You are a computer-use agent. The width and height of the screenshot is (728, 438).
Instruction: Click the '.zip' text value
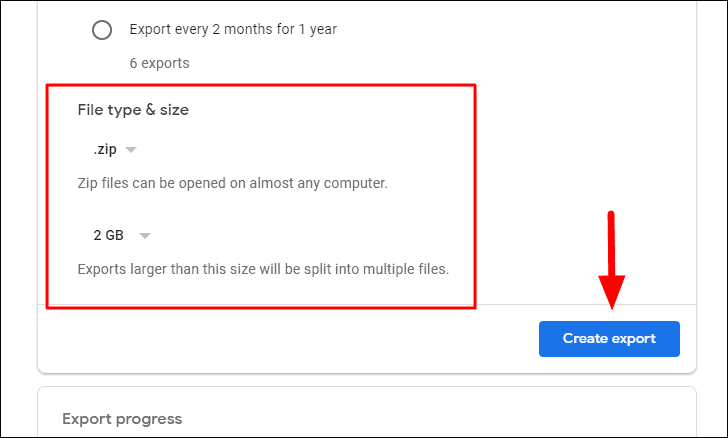(105, 150)
